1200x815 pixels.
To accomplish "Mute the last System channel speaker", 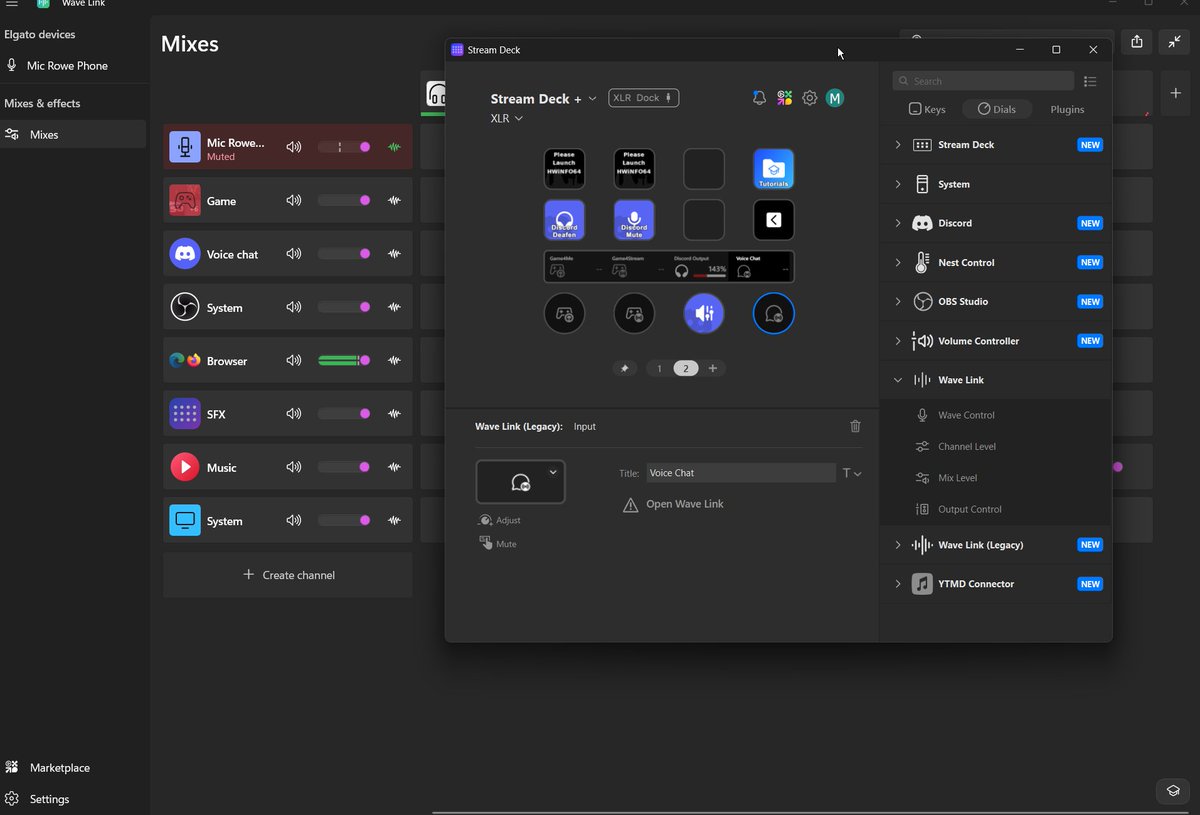I will click(x=294, y=521).
